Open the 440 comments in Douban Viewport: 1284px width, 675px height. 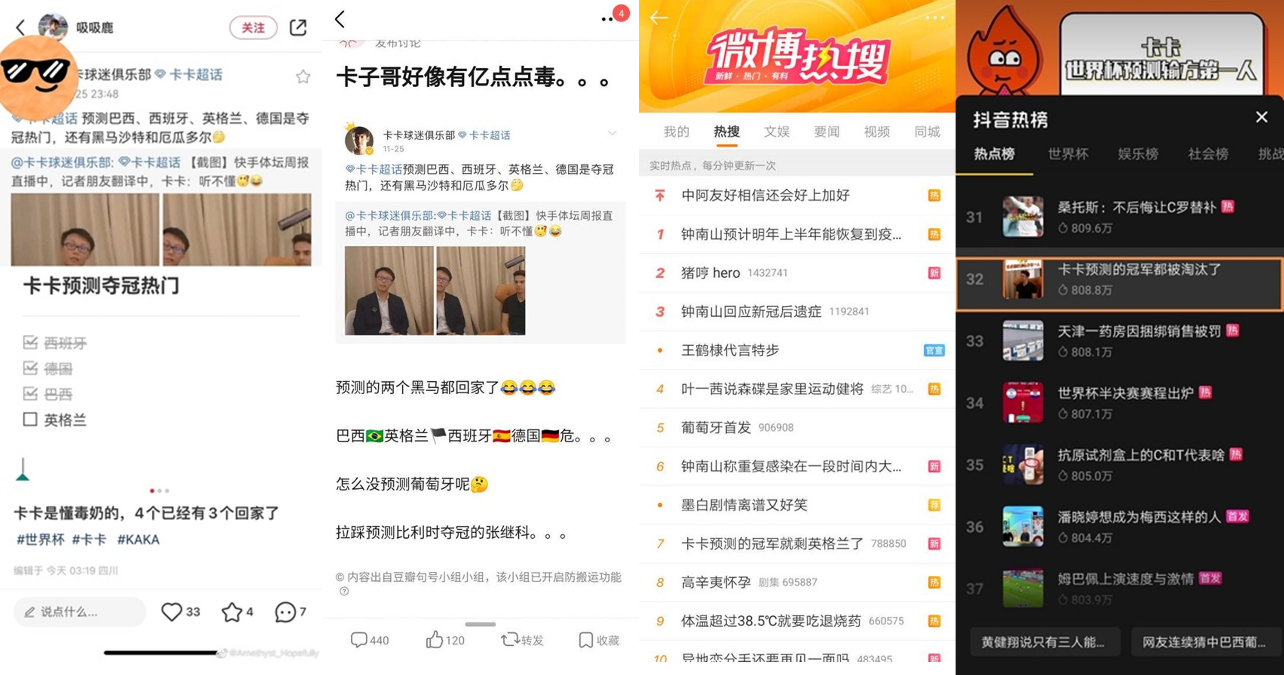coord(369,640)
